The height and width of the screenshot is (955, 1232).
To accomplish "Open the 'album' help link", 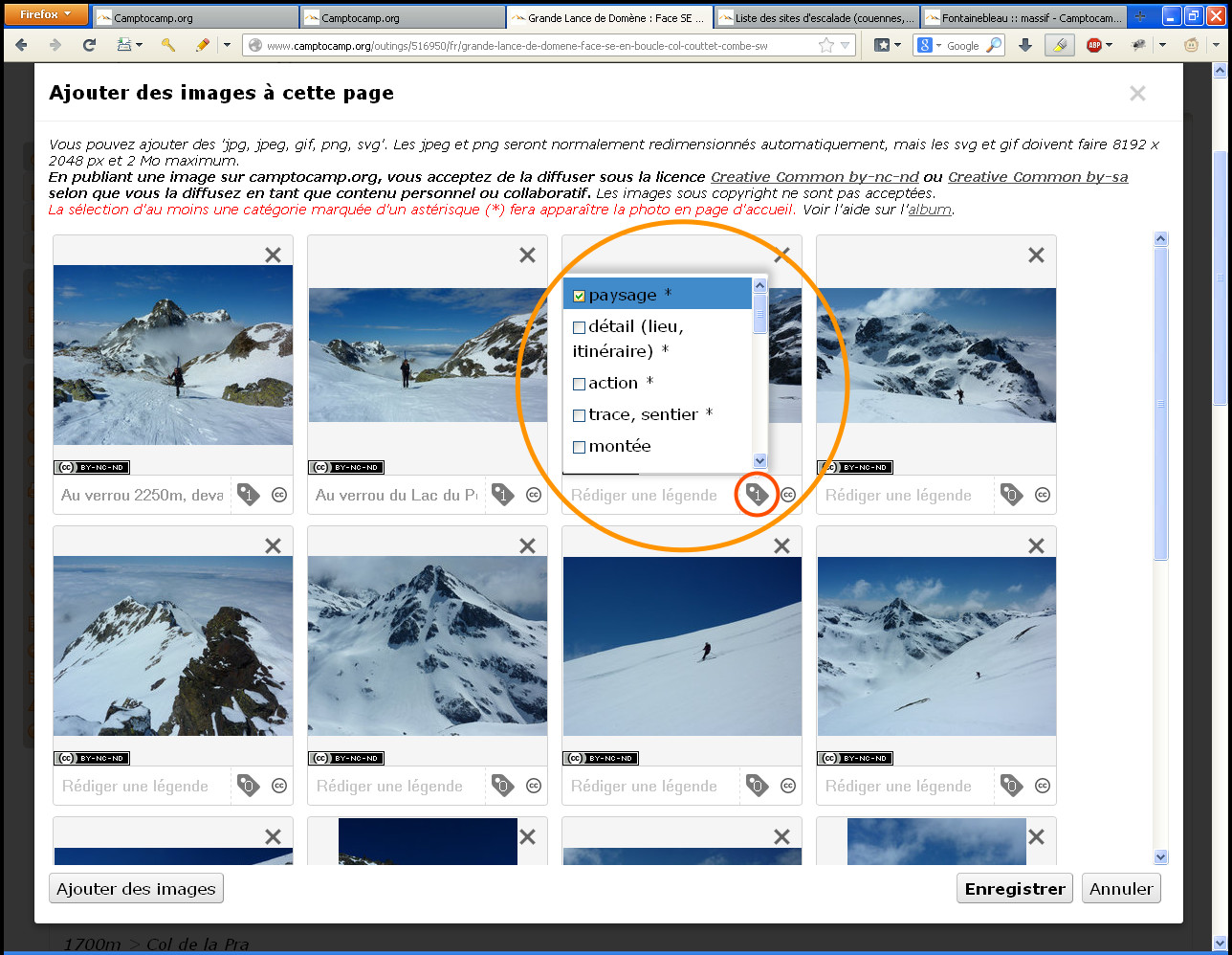I will (x=930, y=210).
